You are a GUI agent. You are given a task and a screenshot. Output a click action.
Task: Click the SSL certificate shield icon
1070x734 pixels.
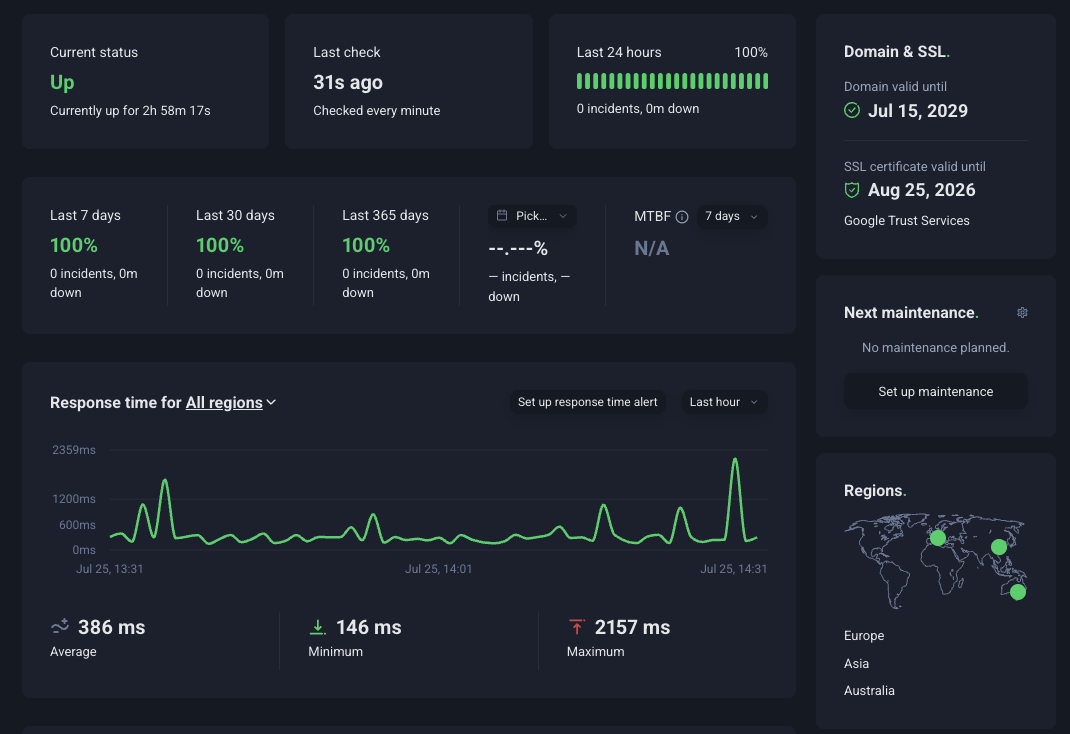(x=852, y=190)
